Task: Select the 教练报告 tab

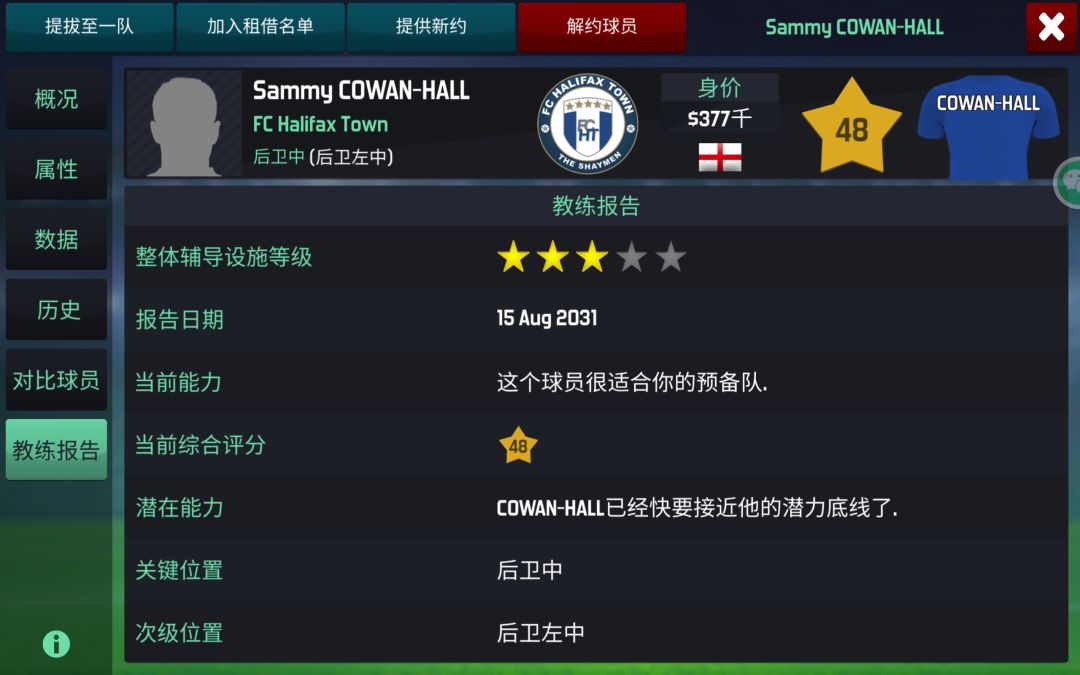Action: tap(56, 450)
